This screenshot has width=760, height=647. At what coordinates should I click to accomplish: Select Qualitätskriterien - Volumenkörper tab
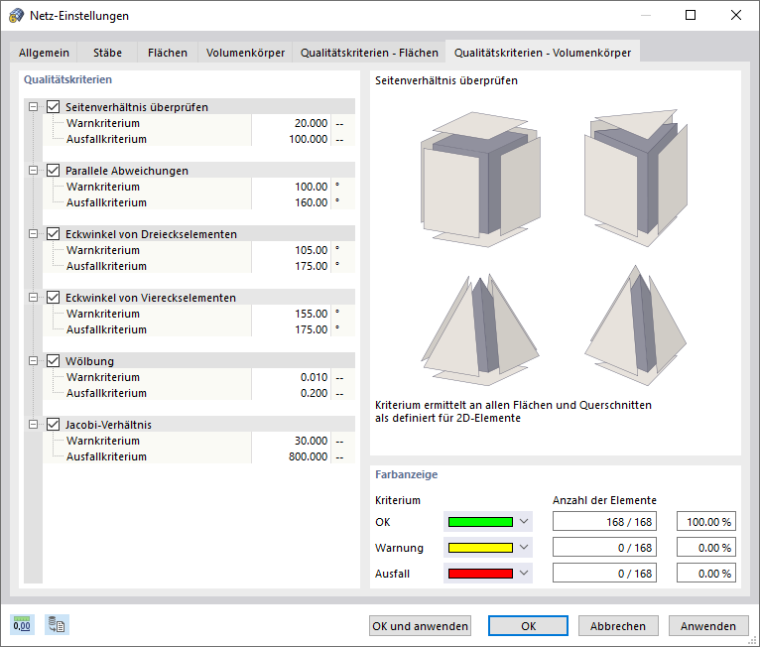point(542,52)
